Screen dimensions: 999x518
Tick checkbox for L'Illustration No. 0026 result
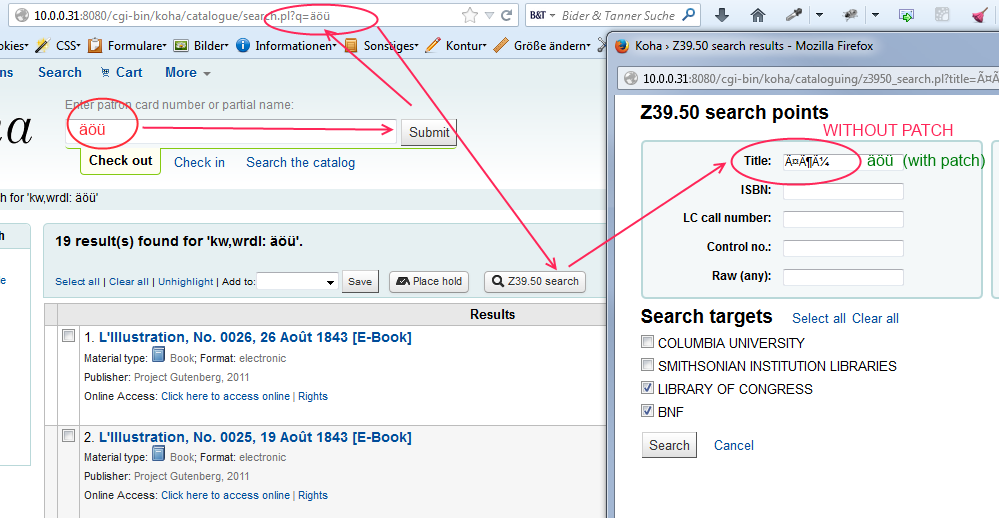(69, 336)
